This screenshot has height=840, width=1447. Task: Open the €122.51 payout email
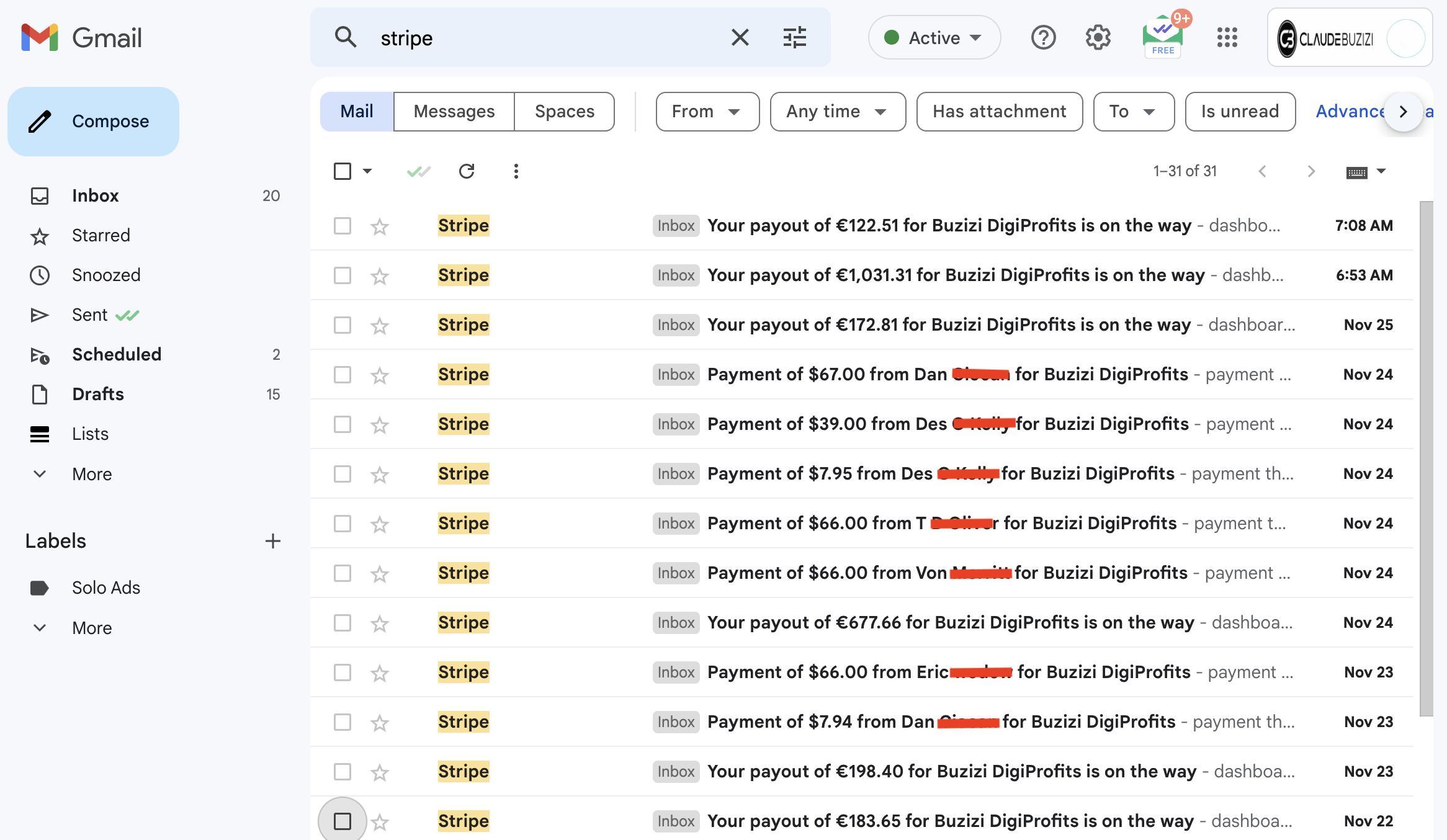coord(862,226)
